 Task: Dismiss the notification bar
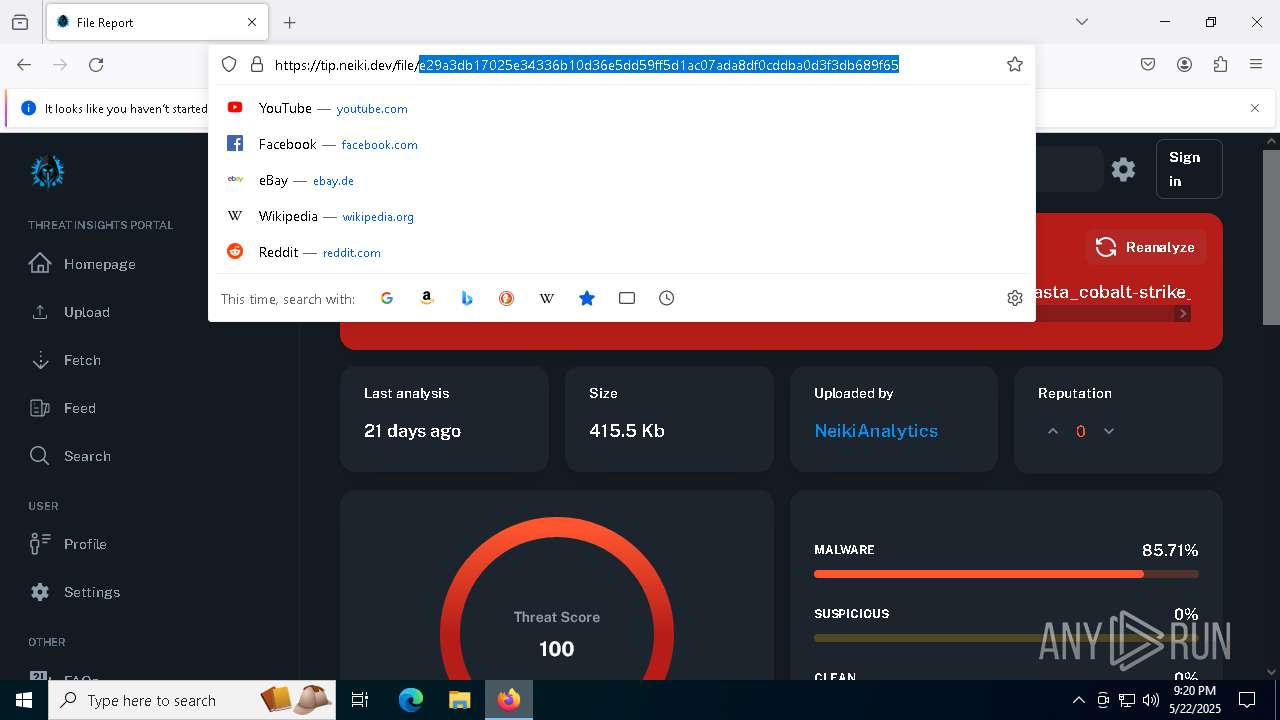[x=1255, y=108]
